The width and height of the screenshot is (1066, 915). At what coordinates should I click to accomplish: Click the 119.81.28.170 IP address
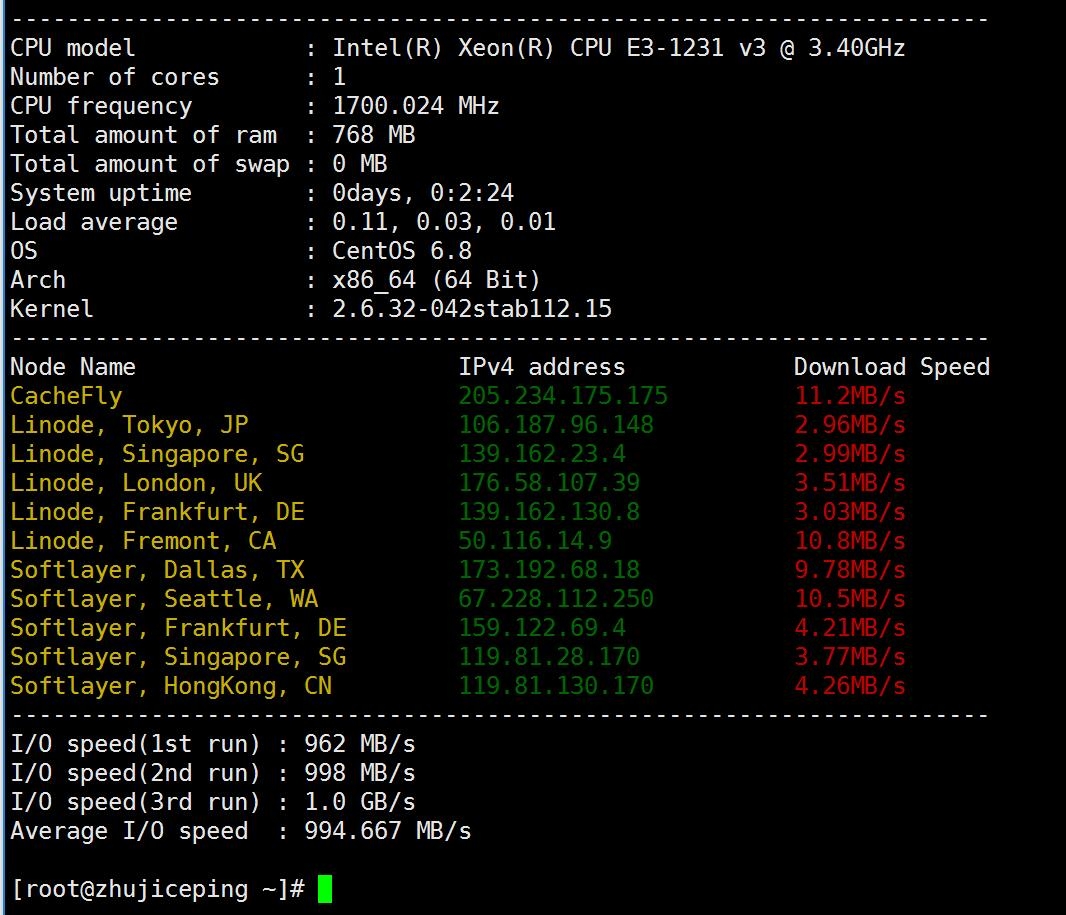[x=548, y=657]
